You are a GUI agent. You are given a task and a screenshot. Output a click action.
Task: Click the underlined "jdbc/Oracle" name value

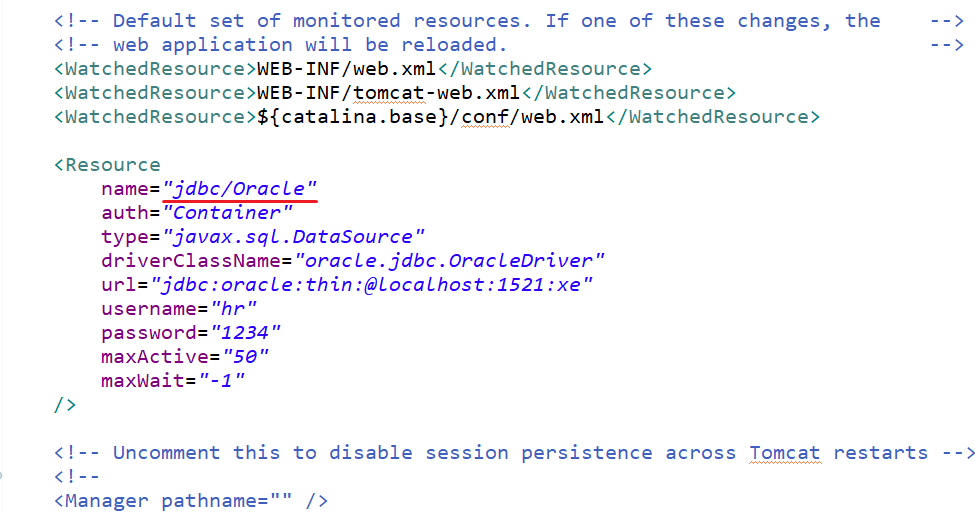239,189
